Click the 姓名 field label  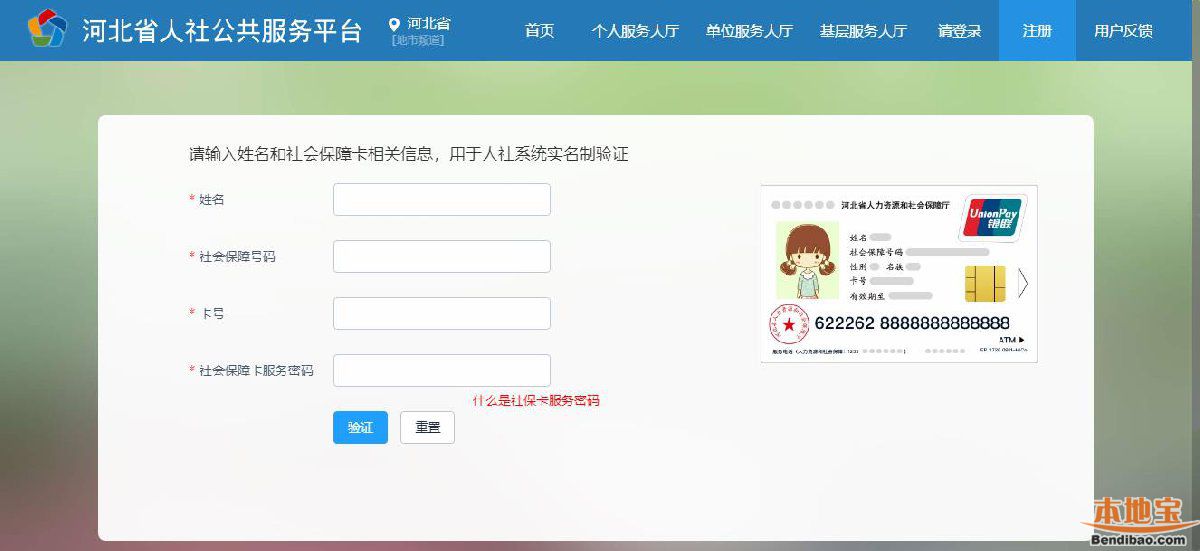tap(211, 200)
